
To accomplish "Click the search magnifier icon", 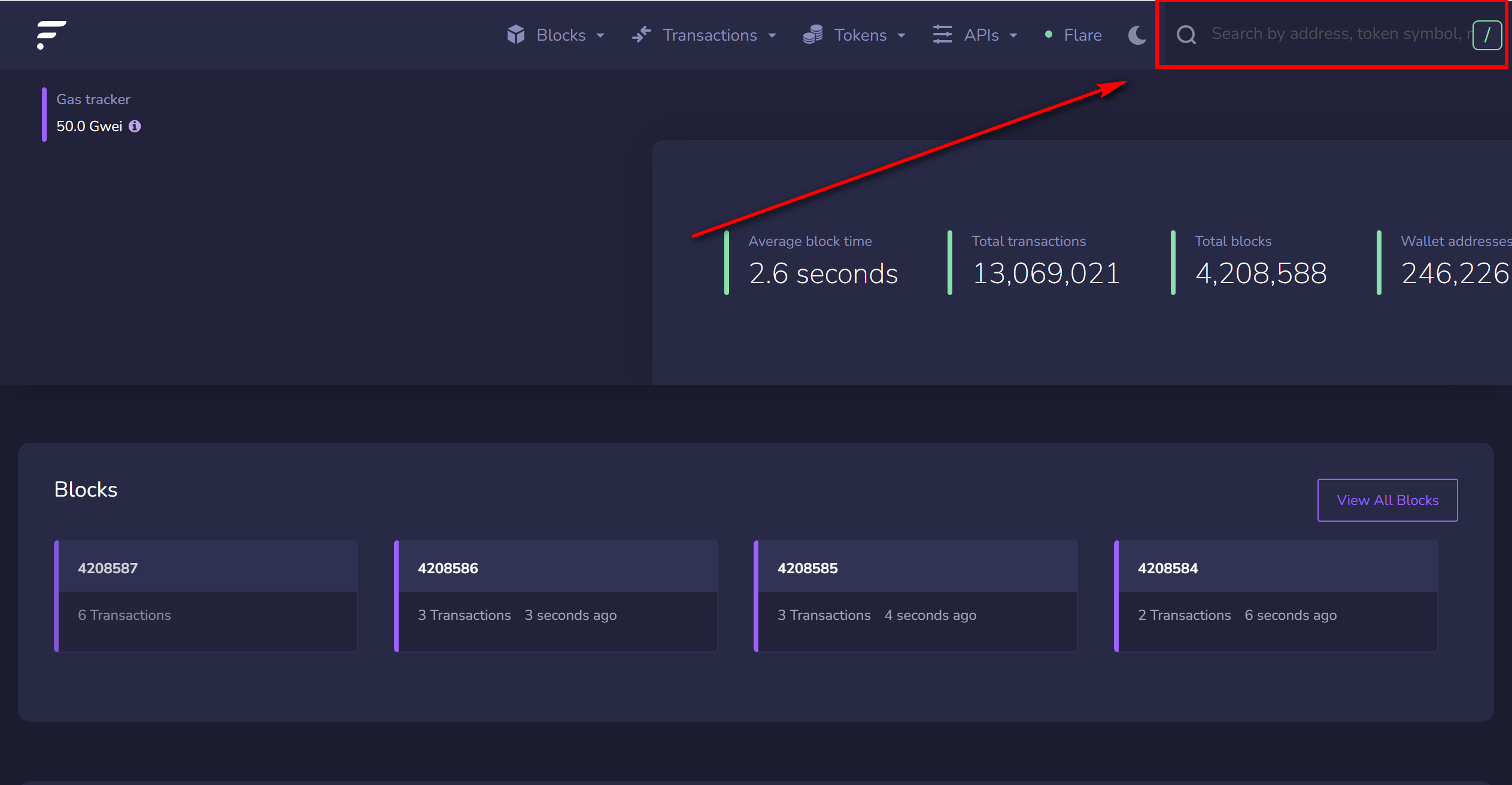I will coord(1186,35).
